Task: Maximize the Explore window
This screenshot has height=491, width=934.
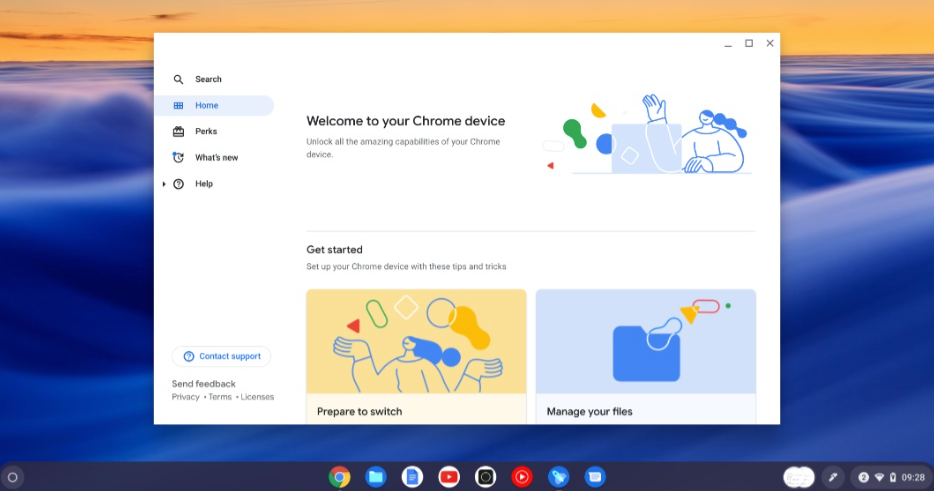Action: tap(749, 43)
